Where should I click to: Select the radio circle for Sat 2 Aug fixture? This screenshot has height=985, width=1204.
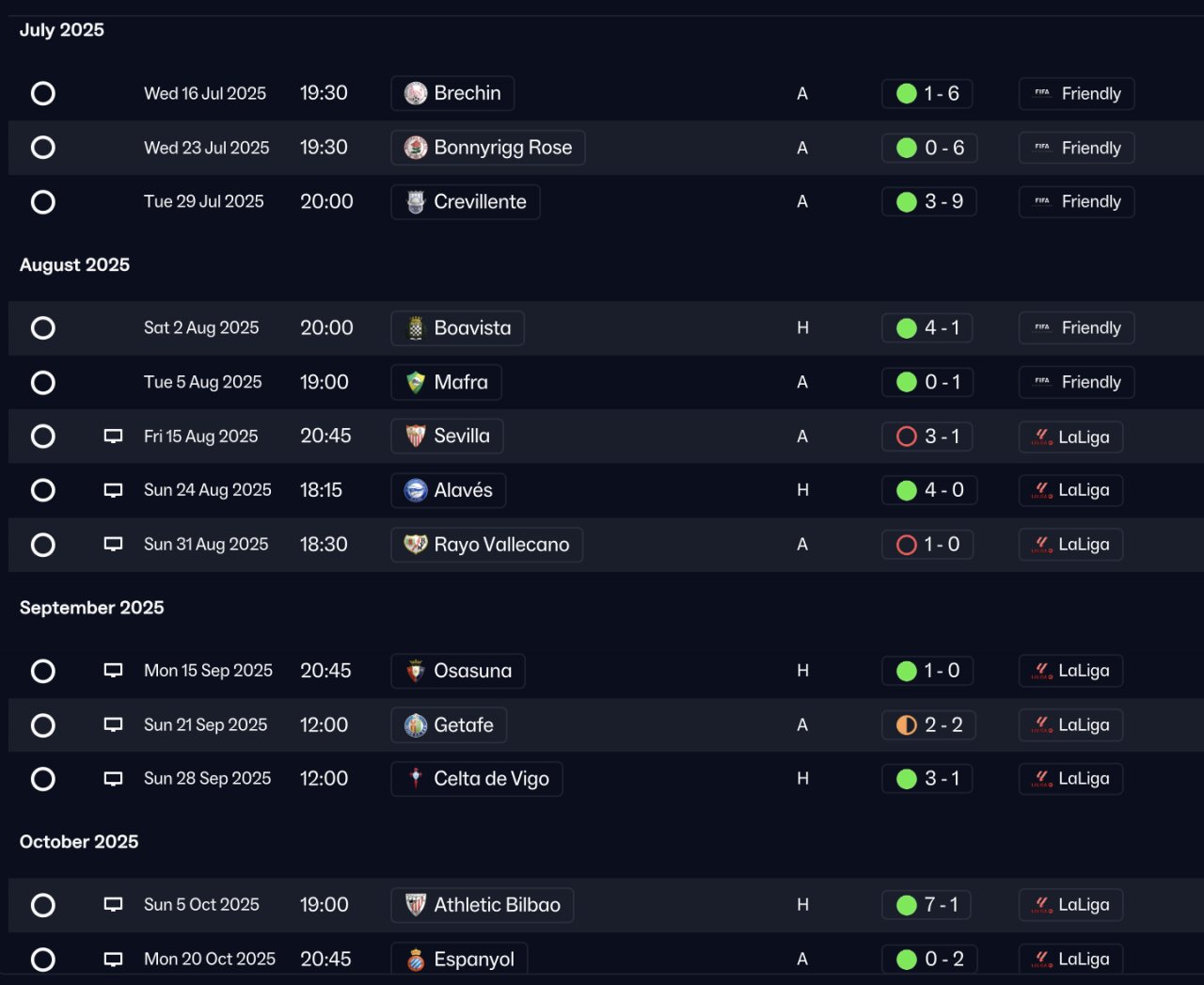click(43, 328)
